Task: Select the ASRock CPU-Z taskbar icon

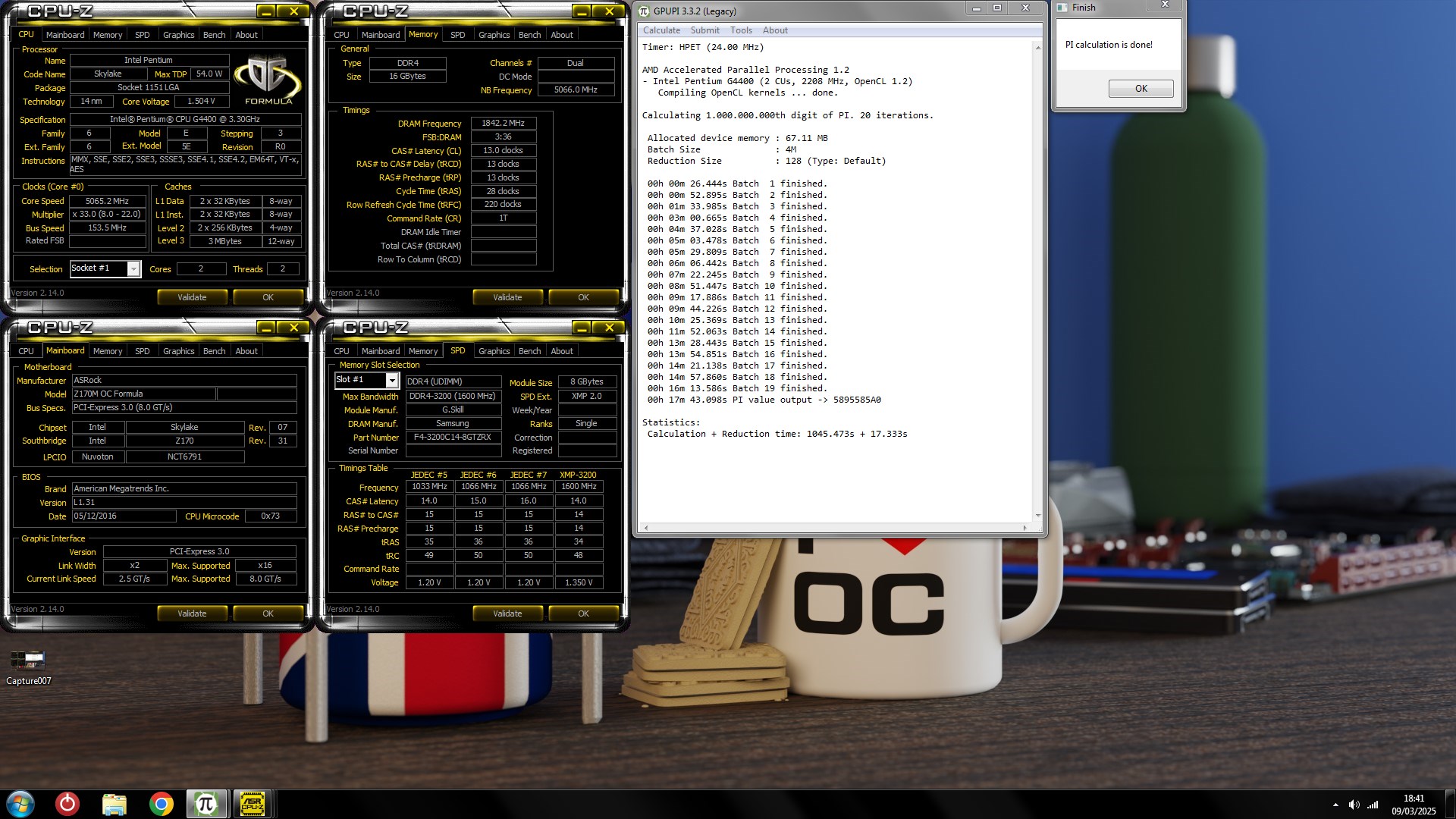Action: [x=252, y=803]
